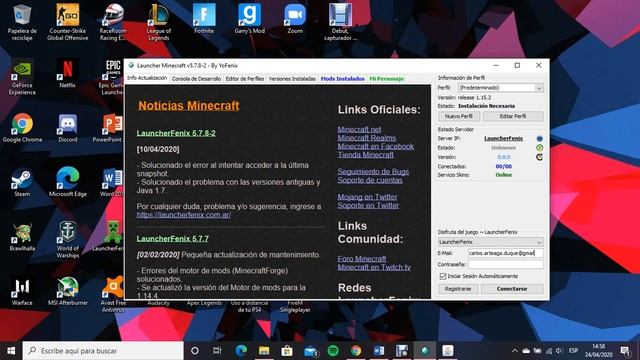The width and height of the screenshot is (640, 360).
Task: Open the Tienda Minecraft link
Action: [x=365, y=155]
